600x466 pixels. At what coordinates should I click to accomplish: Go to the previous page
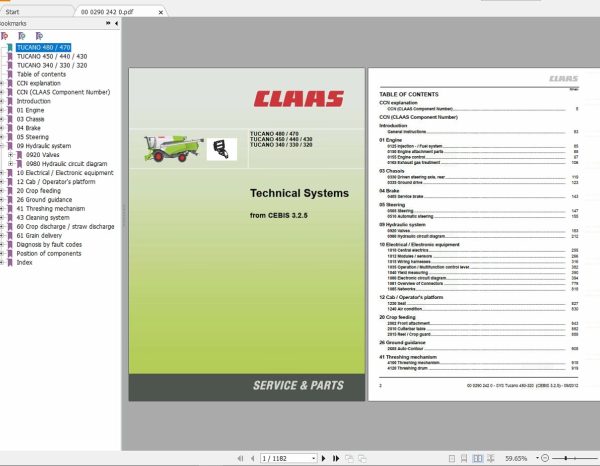[x=253, y=458]
